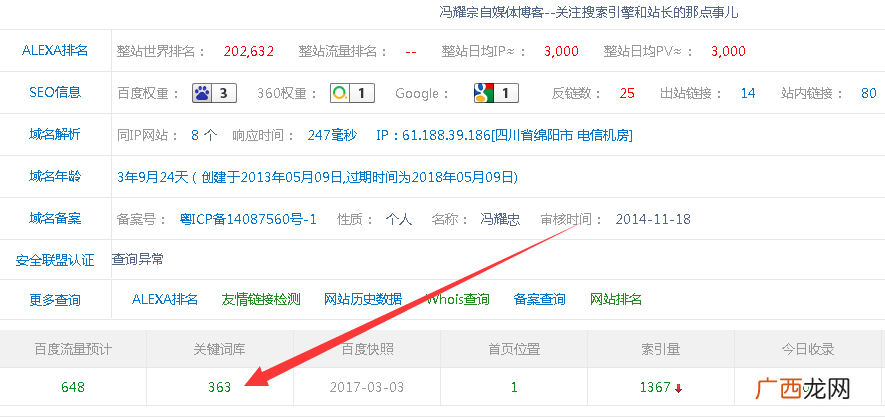885x417 pixels.
Task: Click the 百度快照 column header
Action: [x=367, y=349]
